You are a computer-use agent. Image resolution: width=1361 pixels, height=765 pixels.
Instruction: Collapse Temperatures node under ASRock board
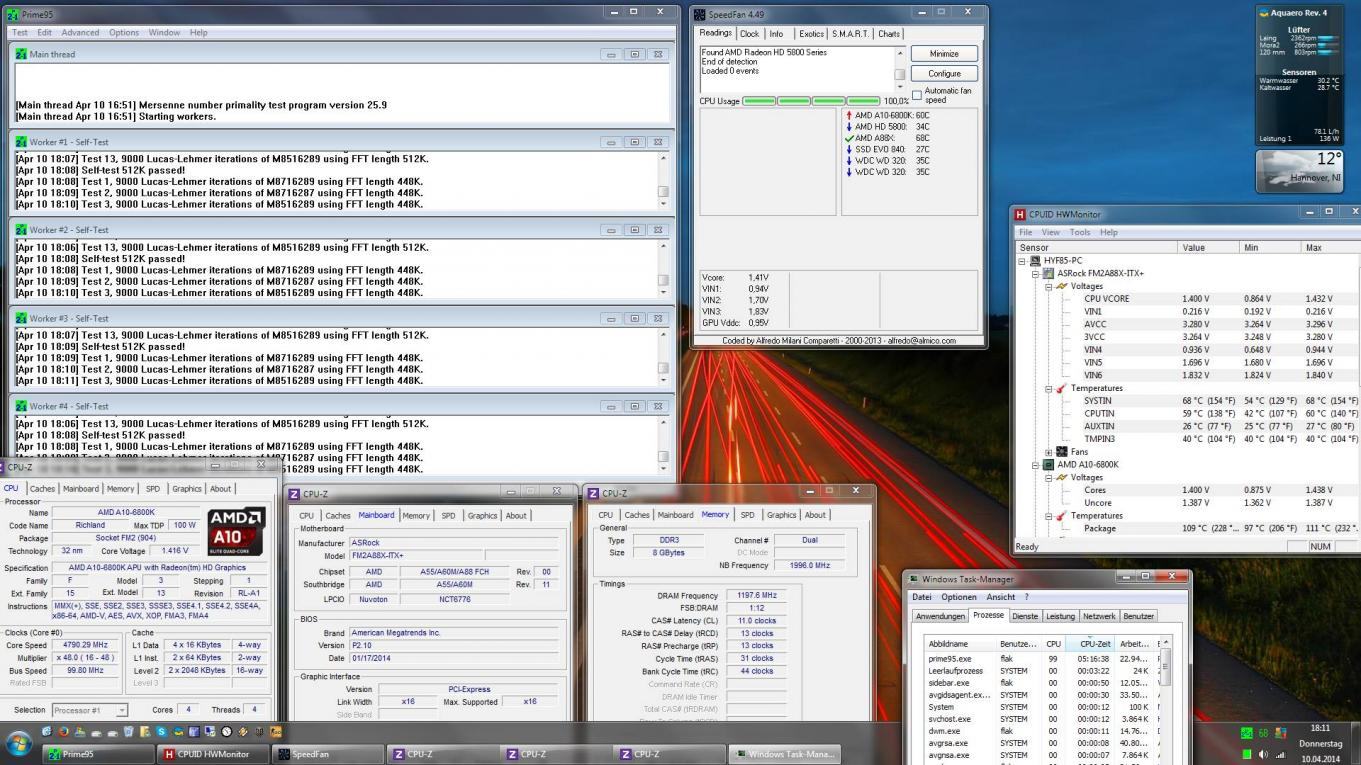point(1048,388)
